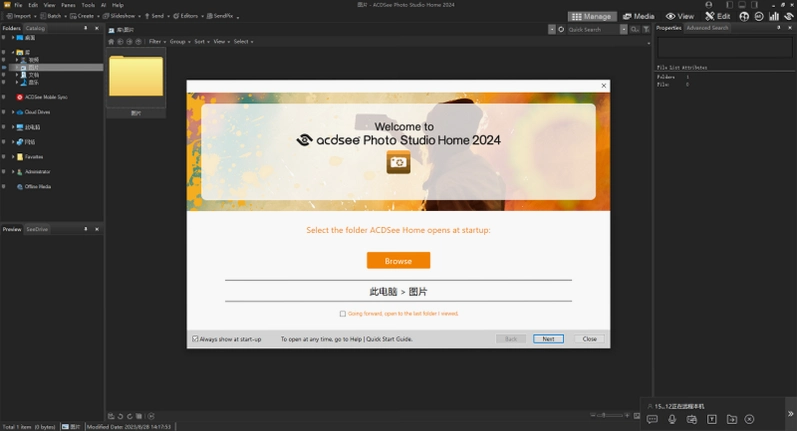Close the welcome dialog with the X
This screenshot has width=797, height=431.
pyautogui.click(x=603, y=85)
